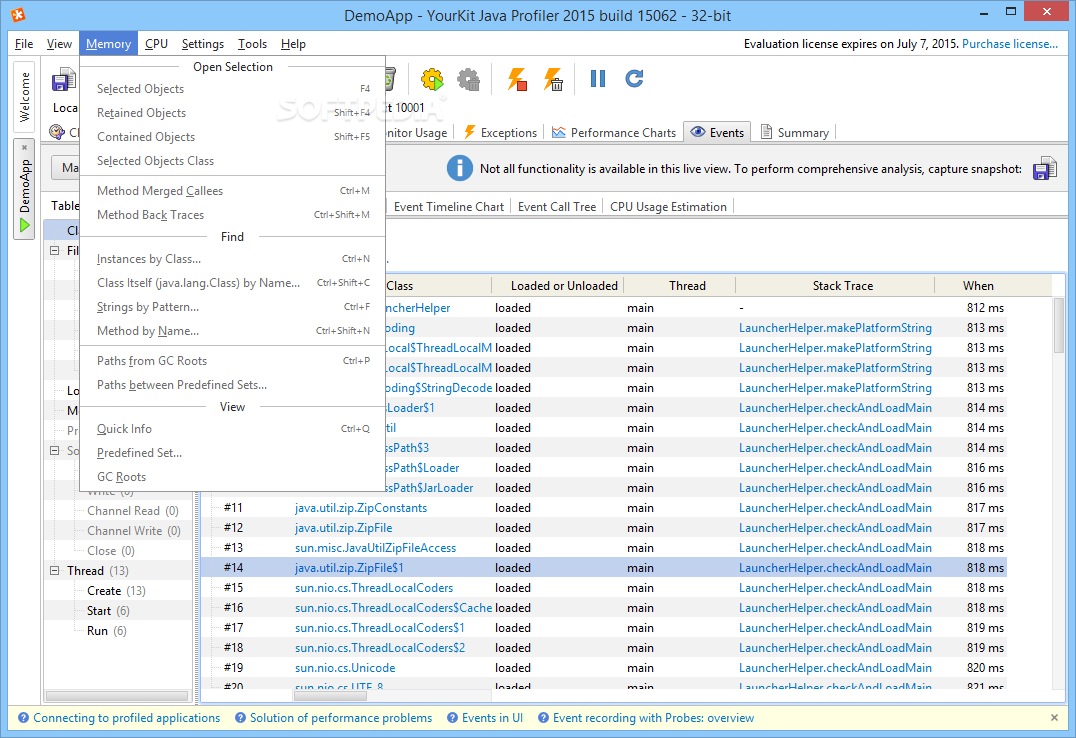The image size is (1076, 738).
Task: Click the green play icon on DemoApp tab
Action: pyautogui.click(x=25, y=225)
